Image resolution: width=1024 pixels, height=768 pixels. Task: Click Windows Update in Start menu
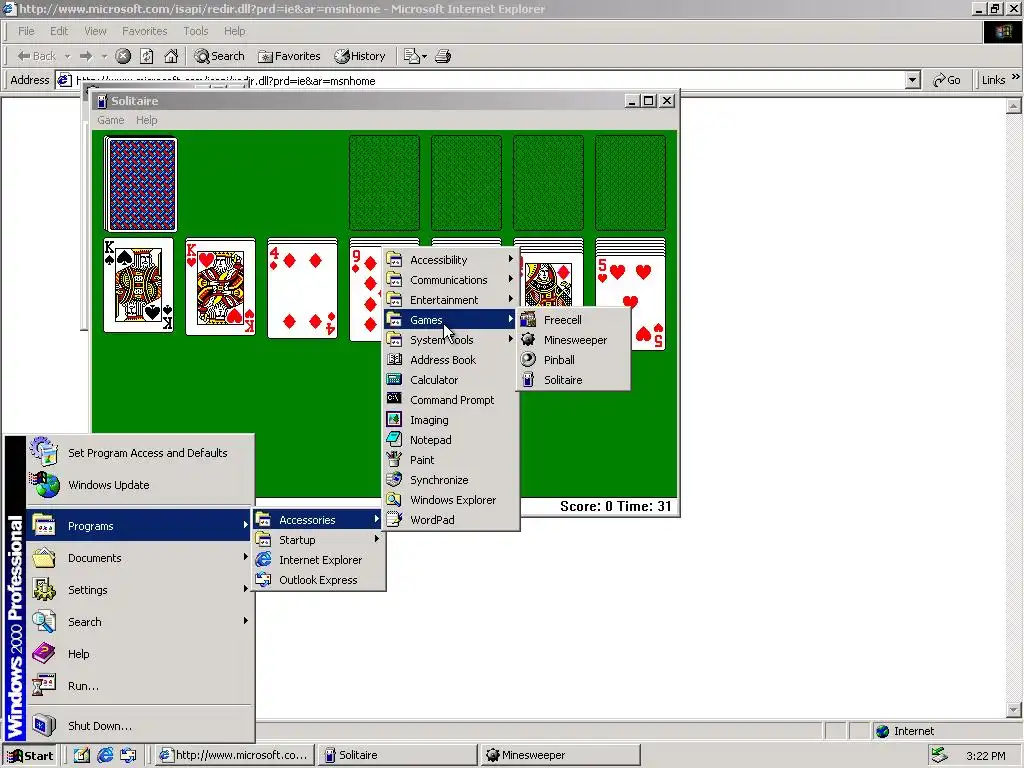pos(140,485)
